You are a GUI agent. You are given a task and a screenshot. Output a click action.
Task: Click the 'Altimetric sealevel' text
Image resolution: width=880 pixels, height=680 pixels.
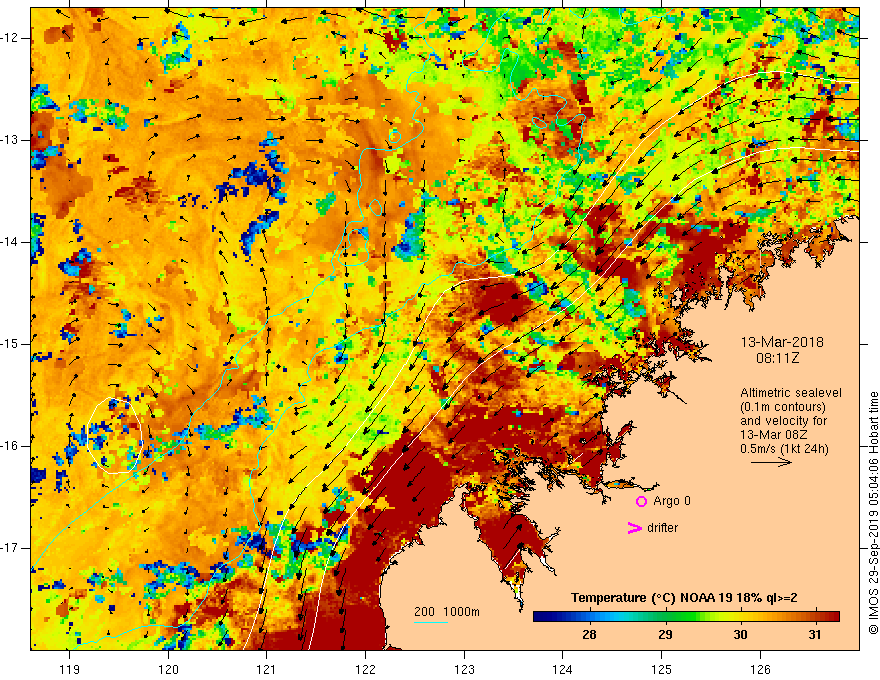tap(791, 393)
